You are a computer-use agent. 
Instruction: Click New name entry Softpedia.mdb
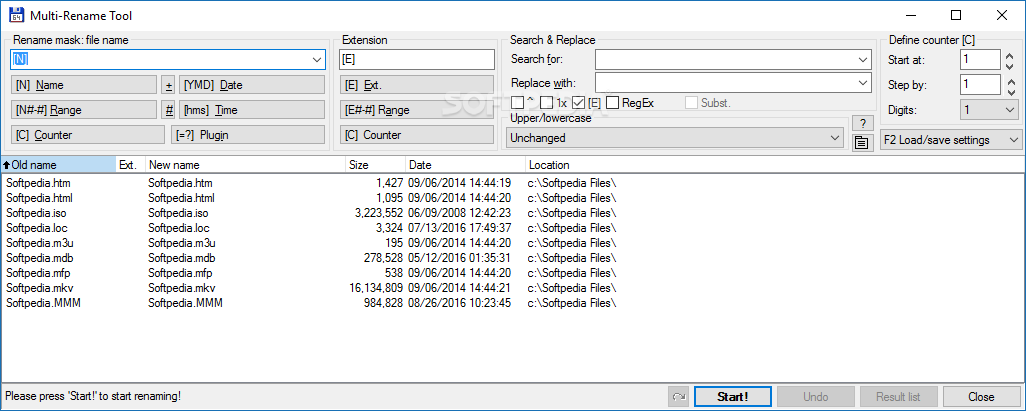181,258
